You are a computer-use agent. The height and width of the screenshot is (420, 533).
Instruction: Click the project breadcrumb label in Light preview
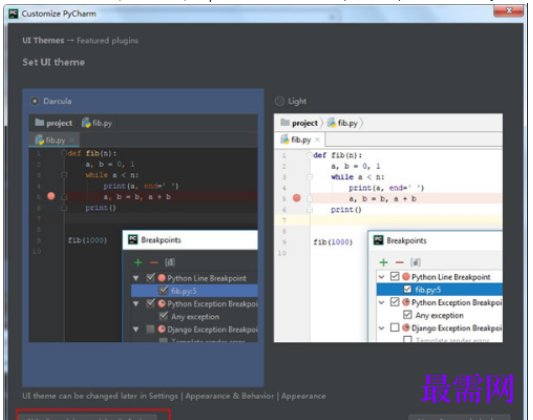pyautogui.click(x=305, y=123)
